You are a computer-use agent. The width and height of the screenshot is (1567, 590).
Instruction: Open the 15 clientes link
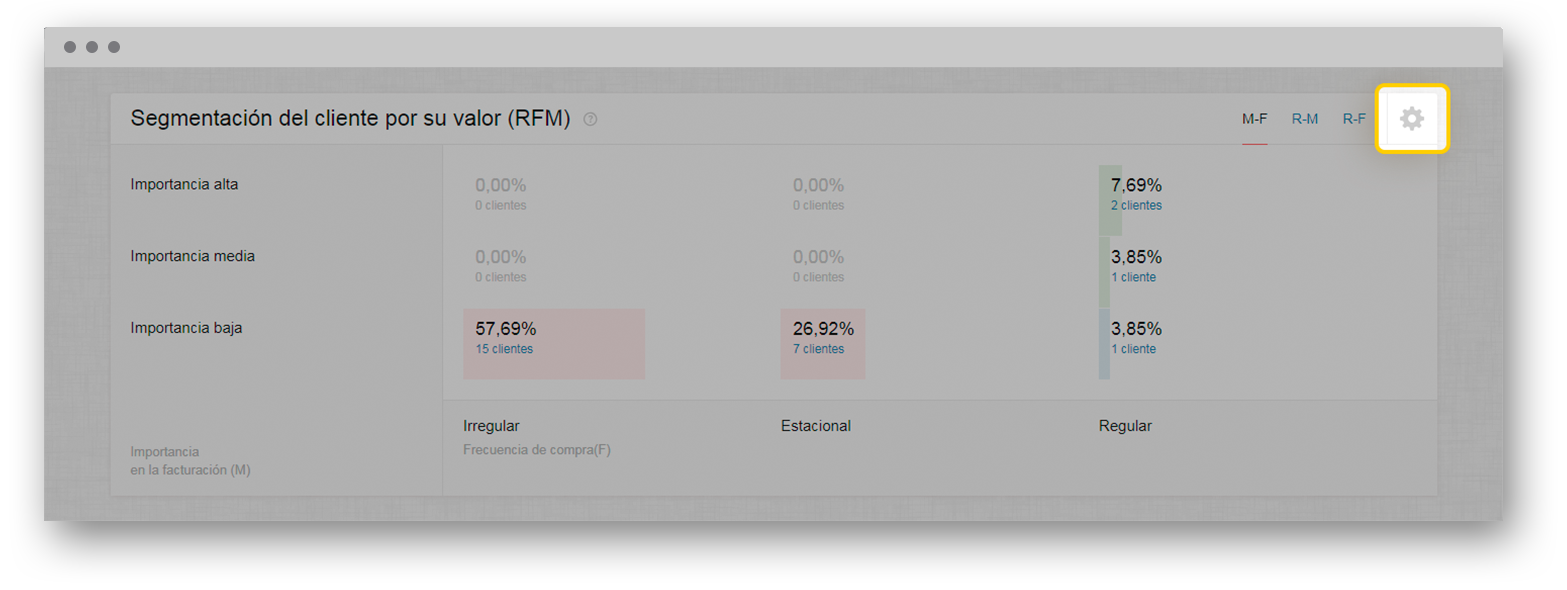tap(504, 349)
